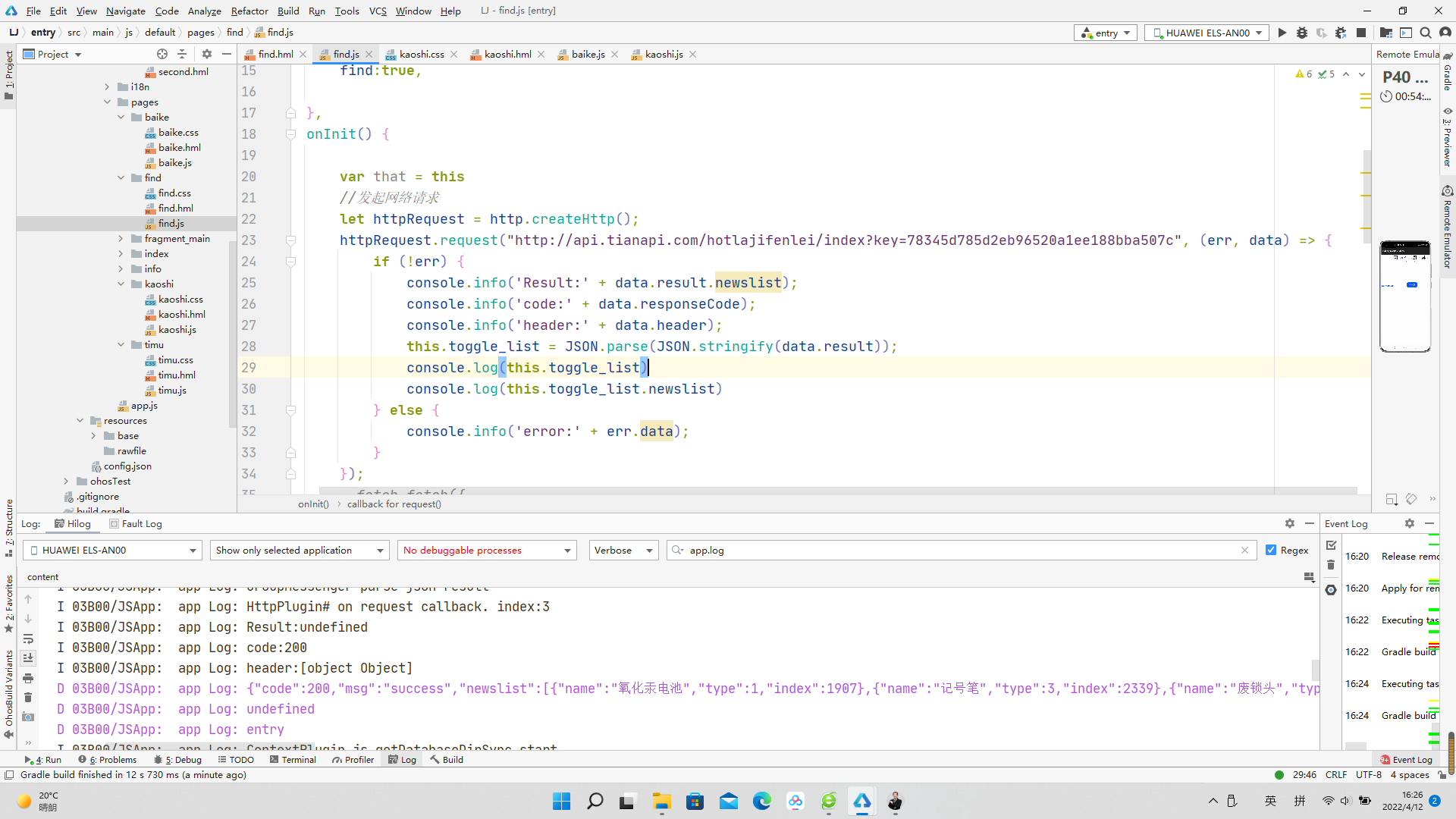Image resolution: width=1456 pixels, height=819 pixels.
Task: Open the Refactor menu
Action: pos(249,11)
